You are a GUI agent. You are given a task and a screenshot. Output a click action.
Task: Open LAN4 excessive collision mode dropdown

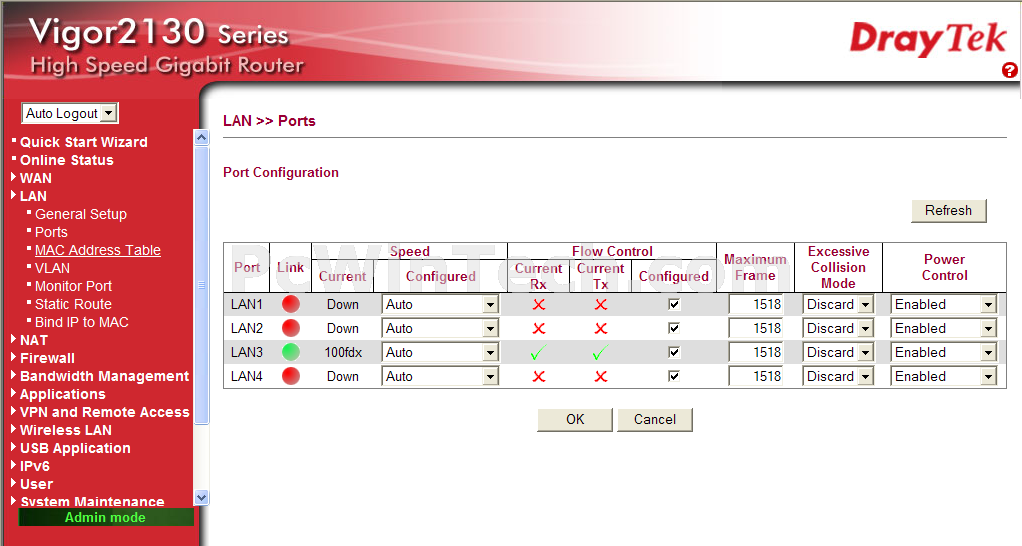click(x=838, y=377)
